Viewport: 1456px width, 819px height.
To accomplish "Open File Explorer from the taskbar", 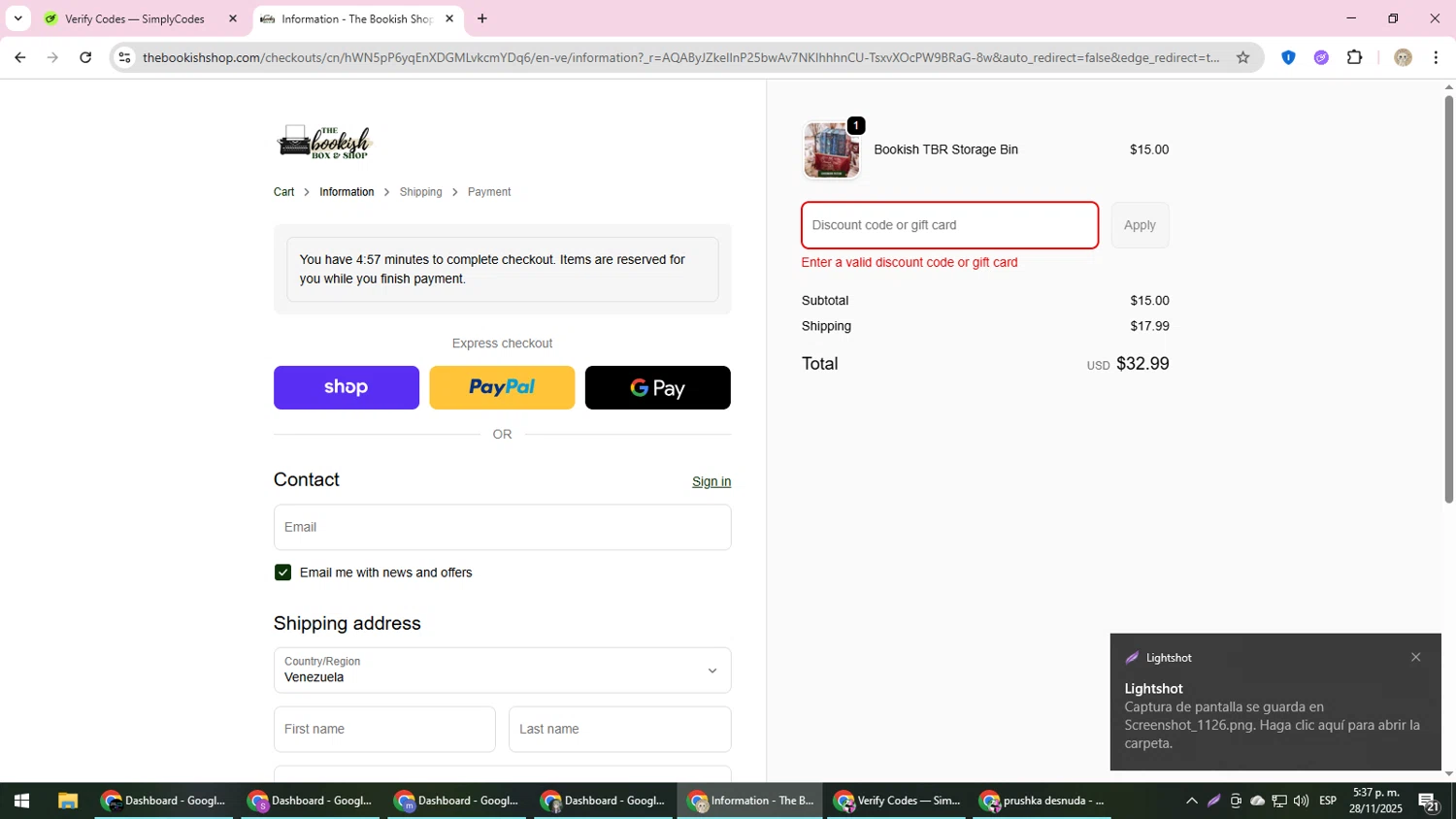I will (67, 801).
